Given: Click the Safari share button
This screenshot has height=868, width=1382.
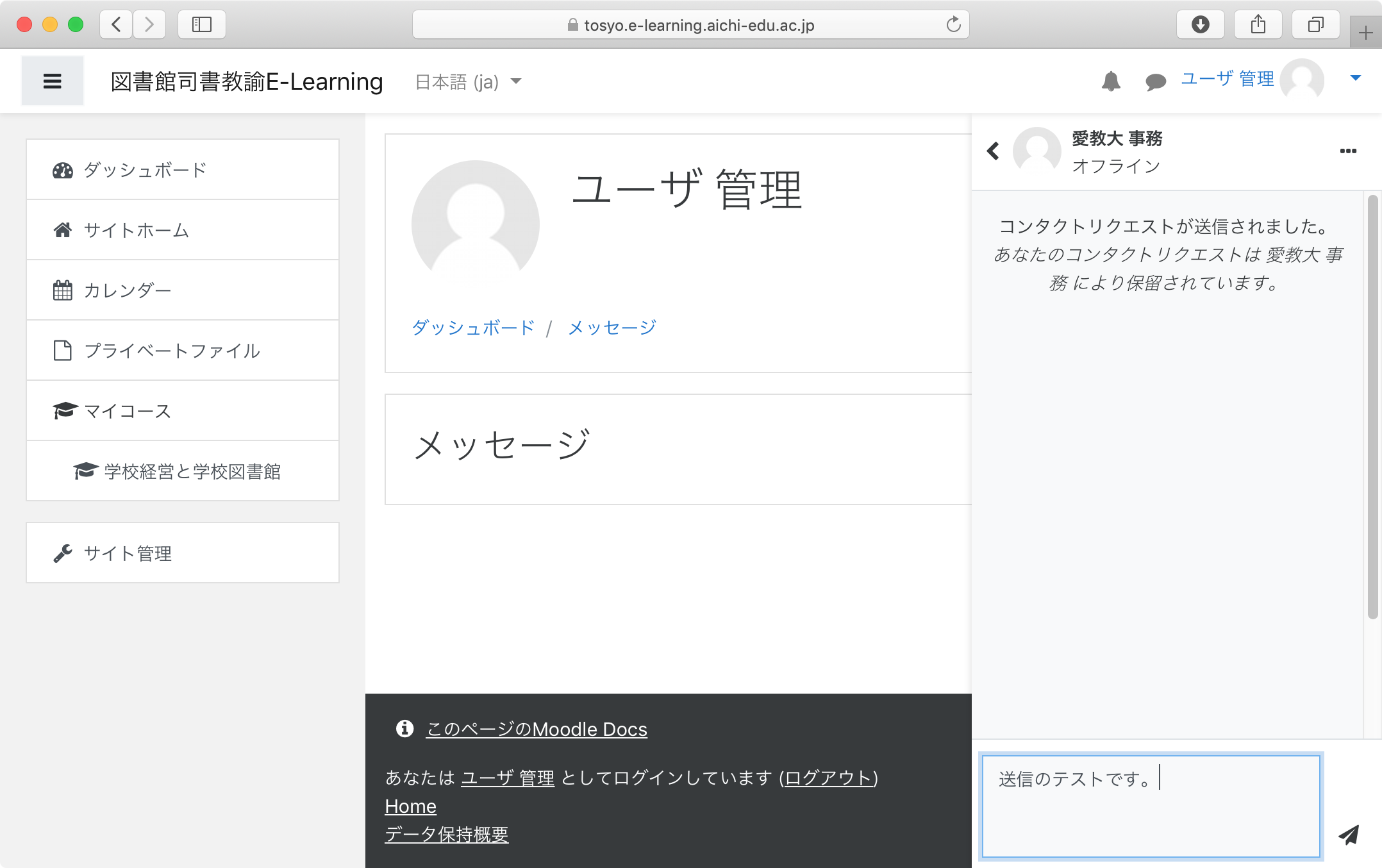Looking at the screenshot, I should point(1258,25).
